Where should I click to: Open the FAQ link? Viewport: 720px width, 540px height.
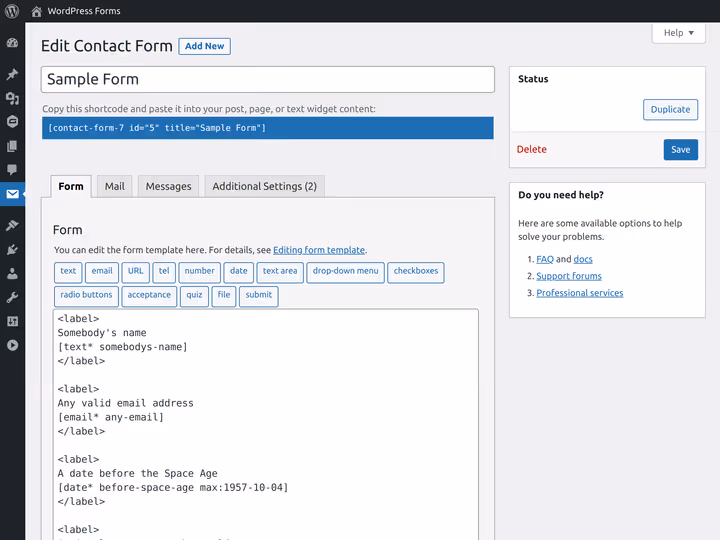[x=545, y=259]
